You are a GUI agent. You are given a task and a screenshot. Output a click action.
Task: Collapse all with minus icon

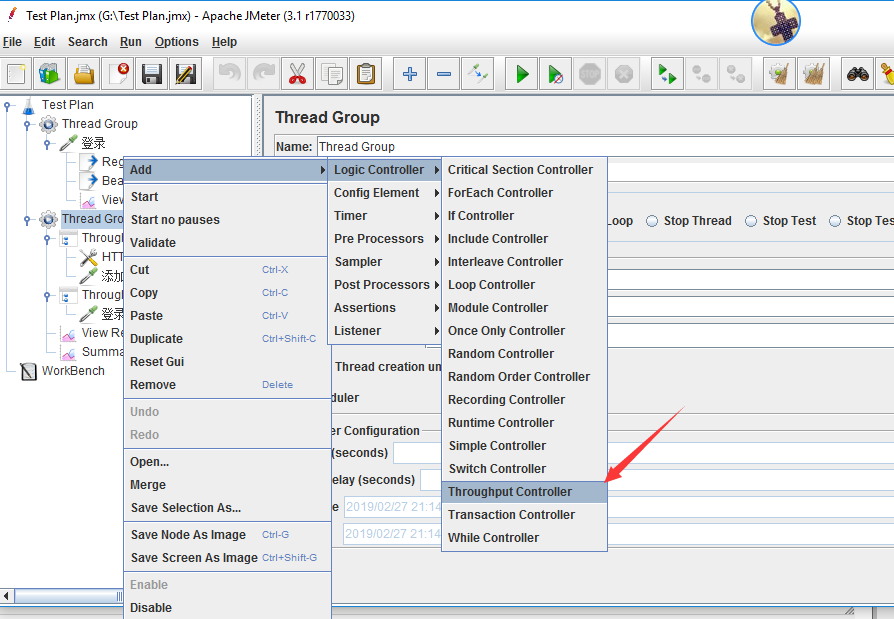pos(444,74)
